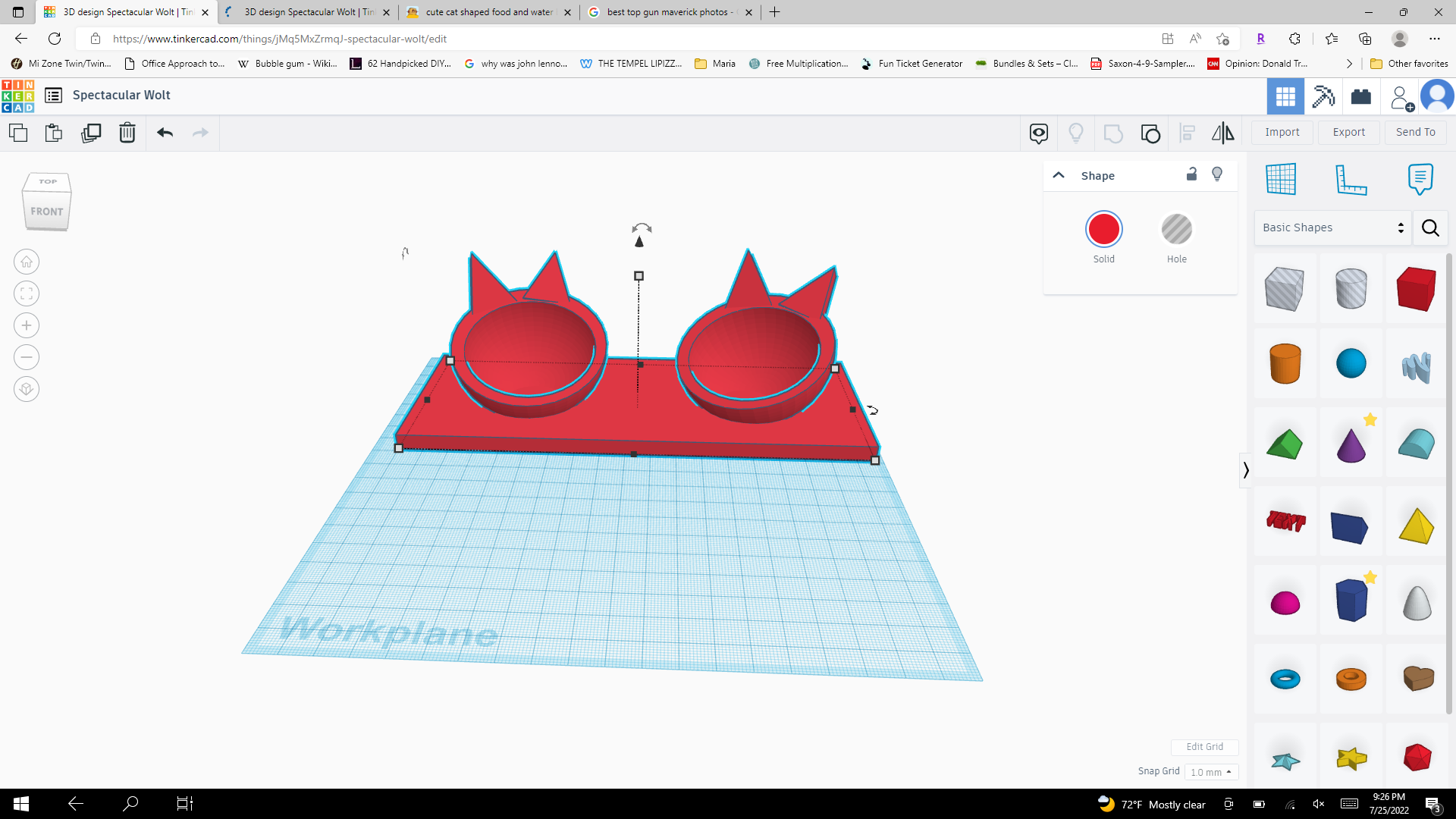Select the Mirror tool
Image resolution: width=1456 pixels, height=819 pixels.
pyautogui.click(x=1222, y=133)
